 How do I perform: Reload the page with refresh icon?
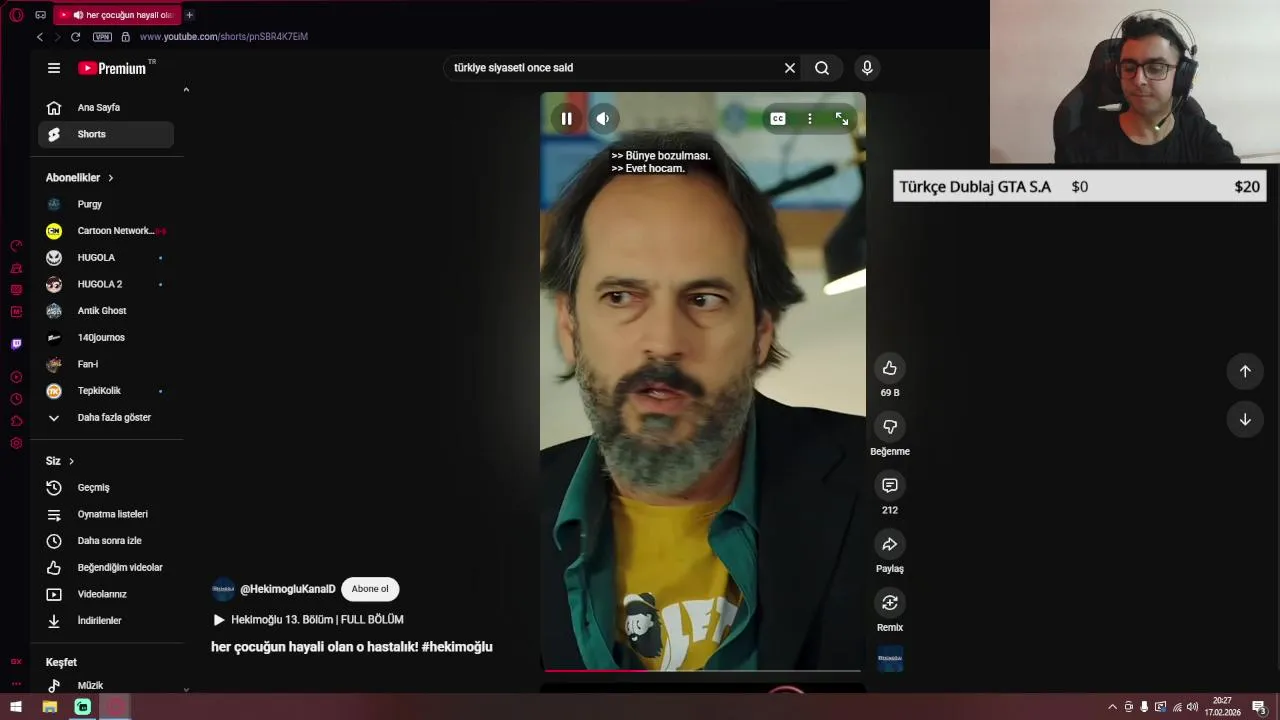75,37
